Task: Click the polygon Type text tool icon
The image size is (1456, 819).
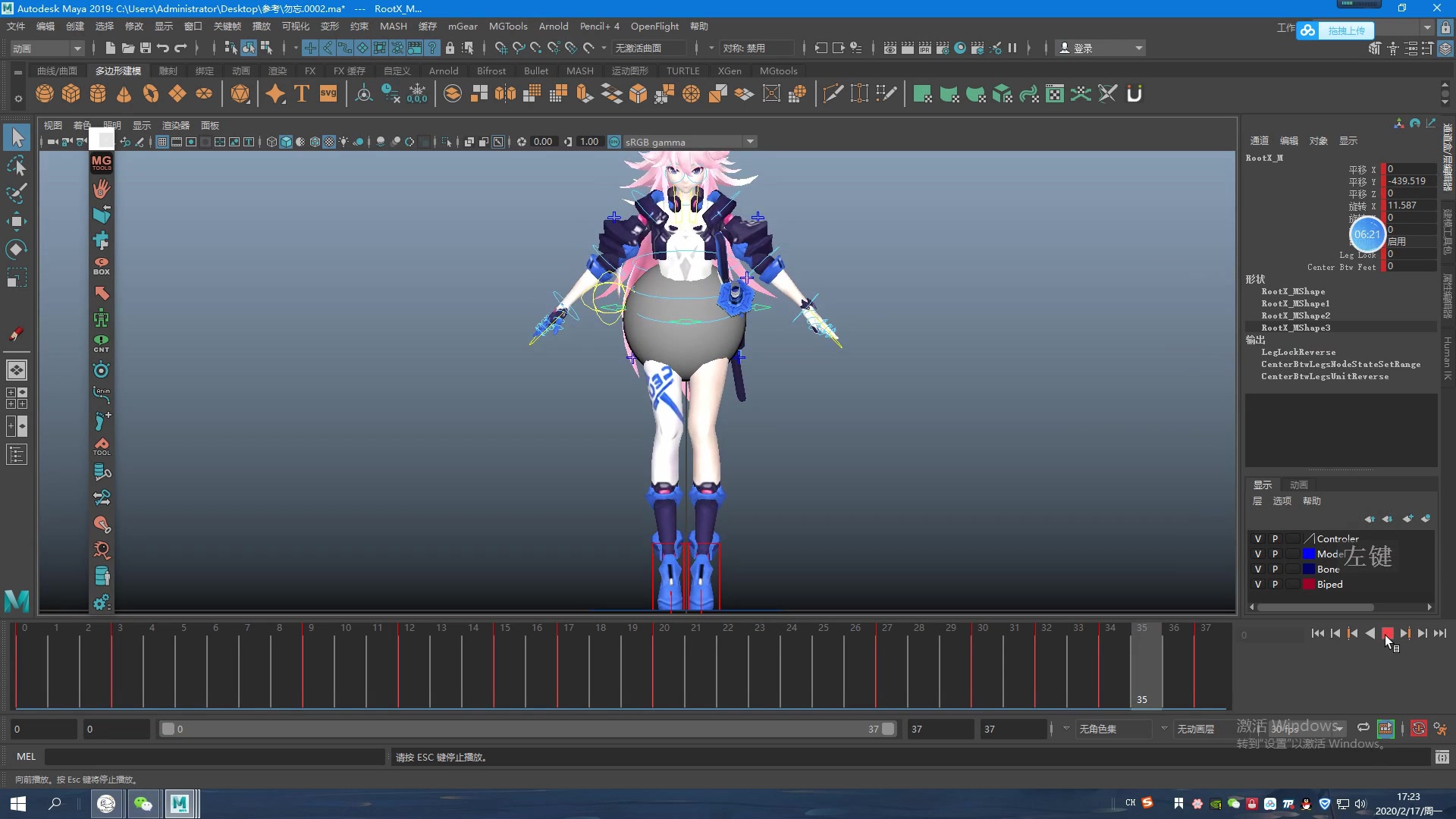Action: point(302,94)
